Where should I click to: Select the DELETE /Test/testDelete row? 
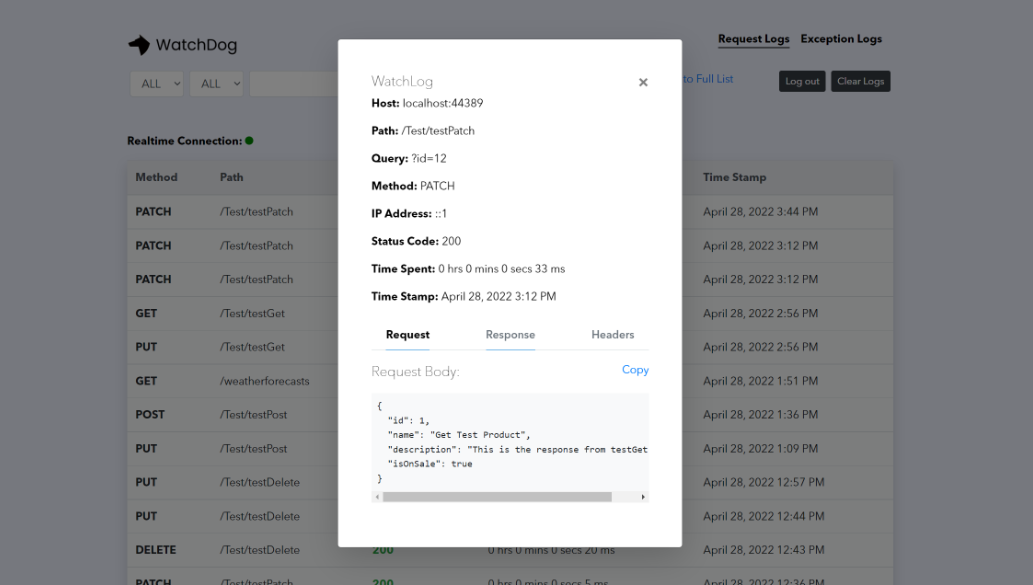click(x=510, y=549)
